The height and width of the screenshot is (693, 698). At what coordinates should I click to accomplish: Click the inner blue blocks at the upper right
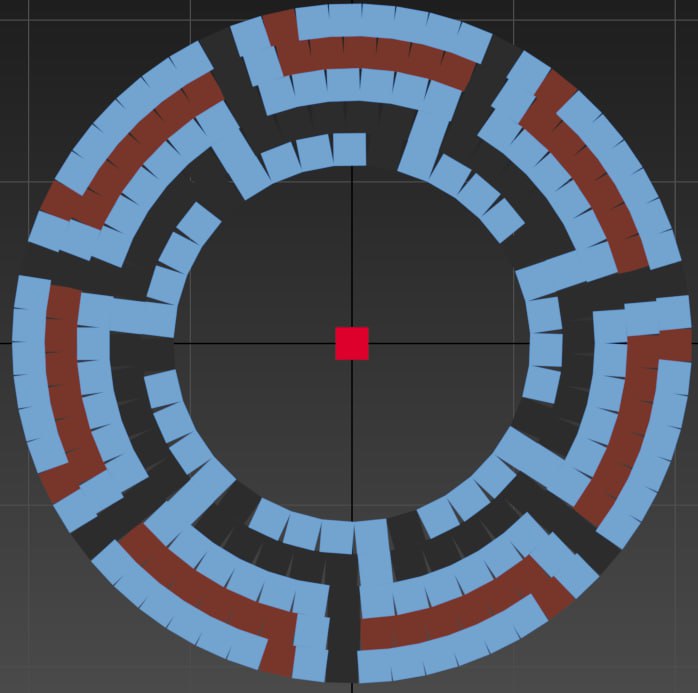(x=477, y=194)
